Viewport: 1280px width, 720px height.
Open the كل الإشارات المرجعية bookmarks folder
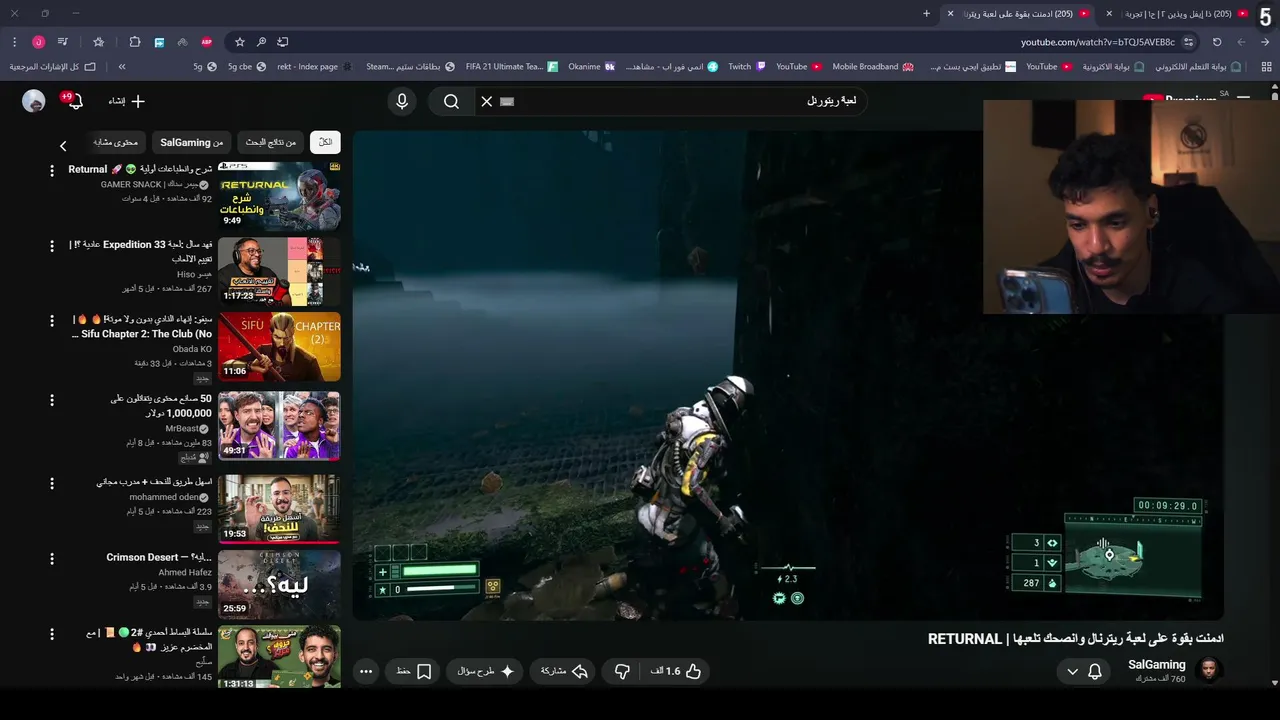[52, 67]
